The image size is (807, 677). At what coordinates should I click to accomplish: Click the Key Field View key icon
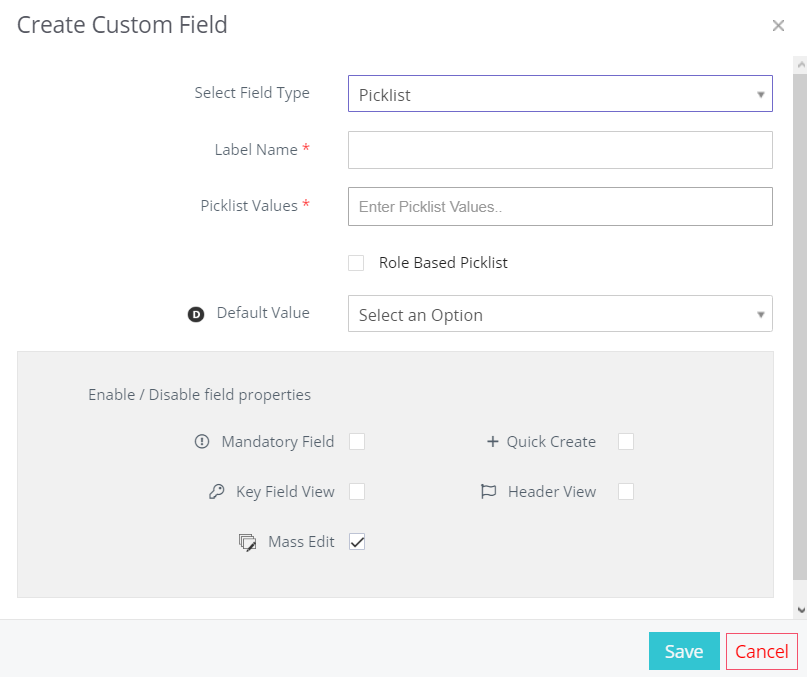point(217,492)
